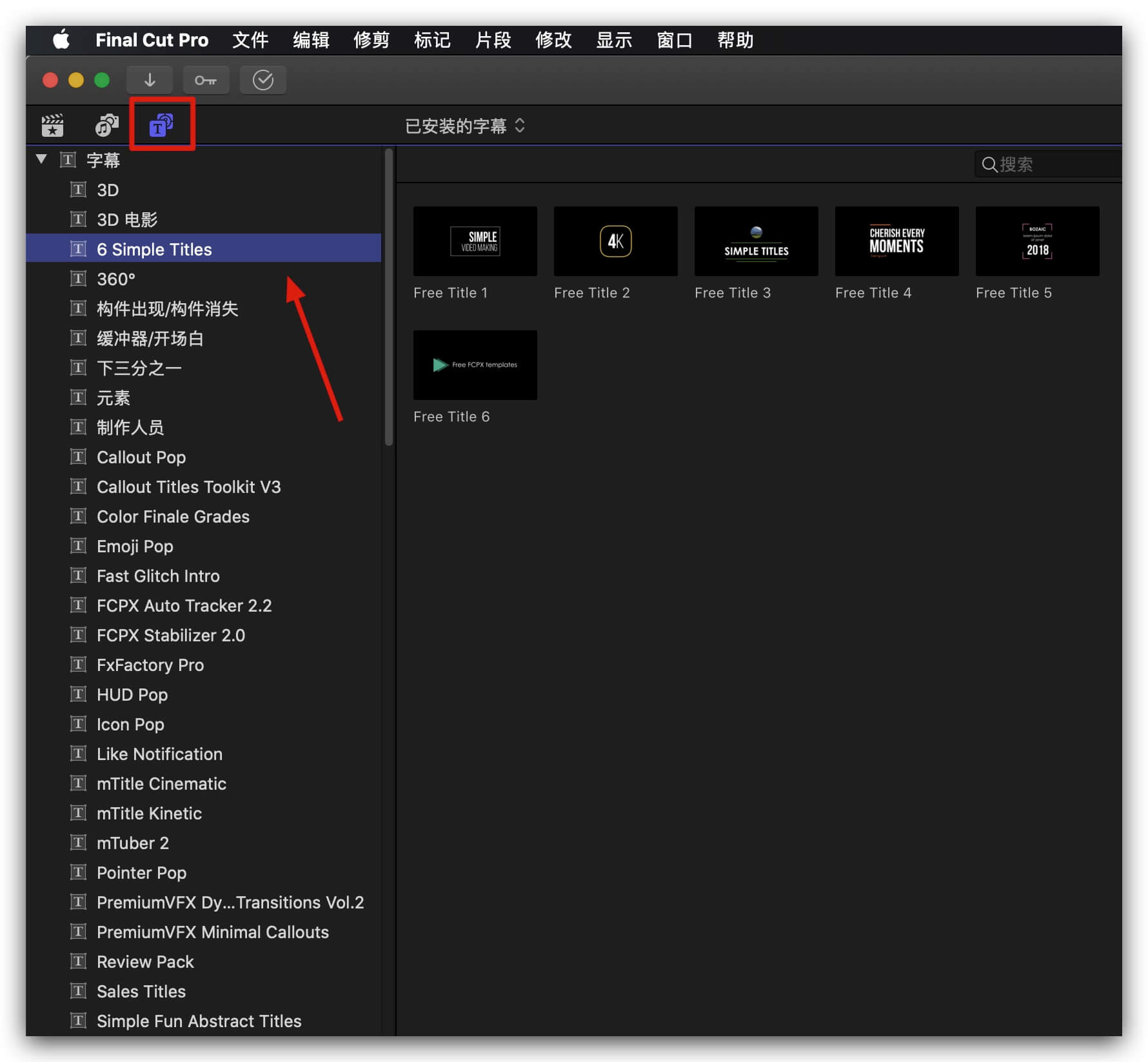1148x1062 pixels.
Task: Select the Free Title 6 thumbnail
Action: point(475,365)
